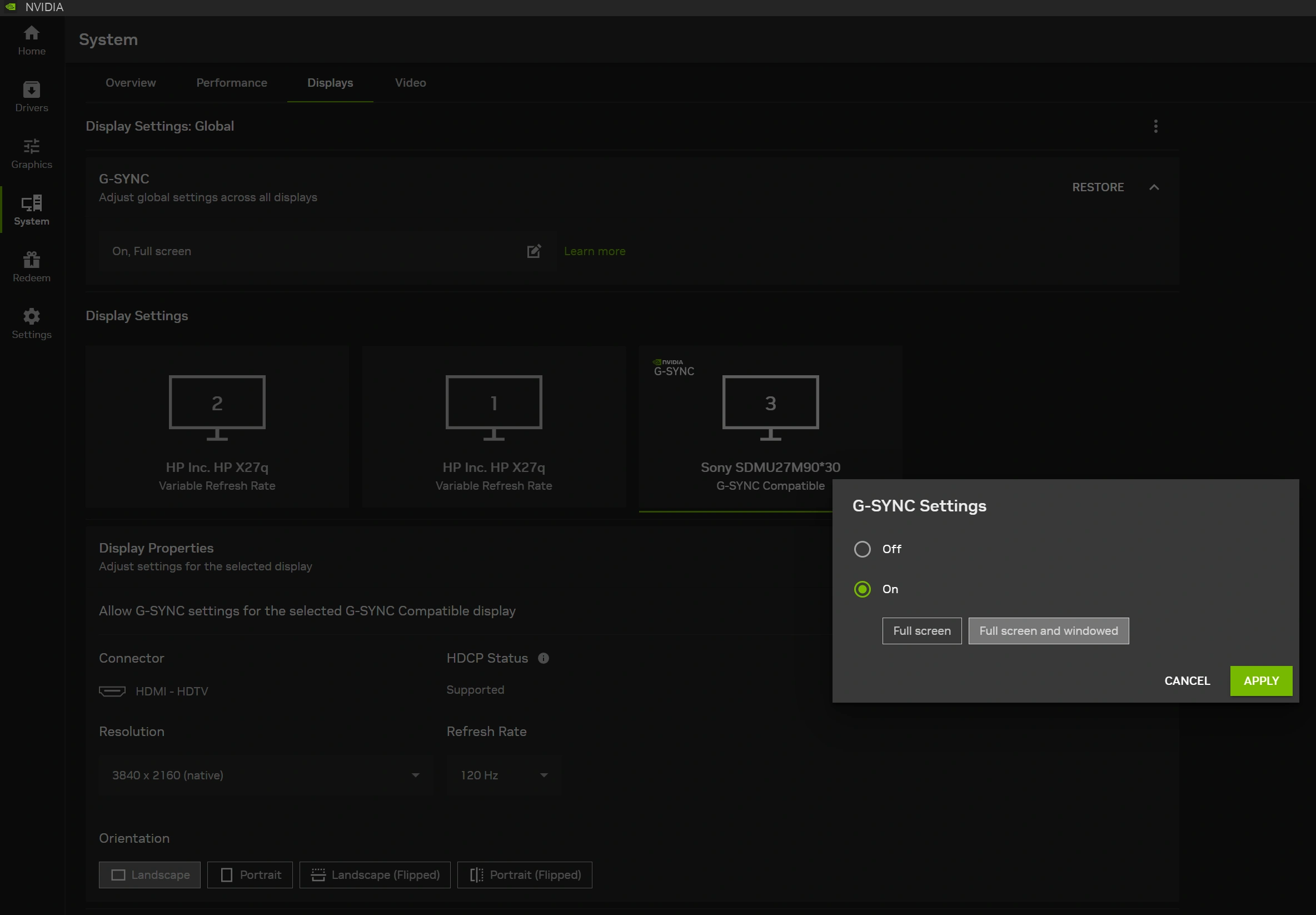Click the overflow menu icon in Display Settings header
The image size is (1316, 915).
click(x=1156, y=126)
